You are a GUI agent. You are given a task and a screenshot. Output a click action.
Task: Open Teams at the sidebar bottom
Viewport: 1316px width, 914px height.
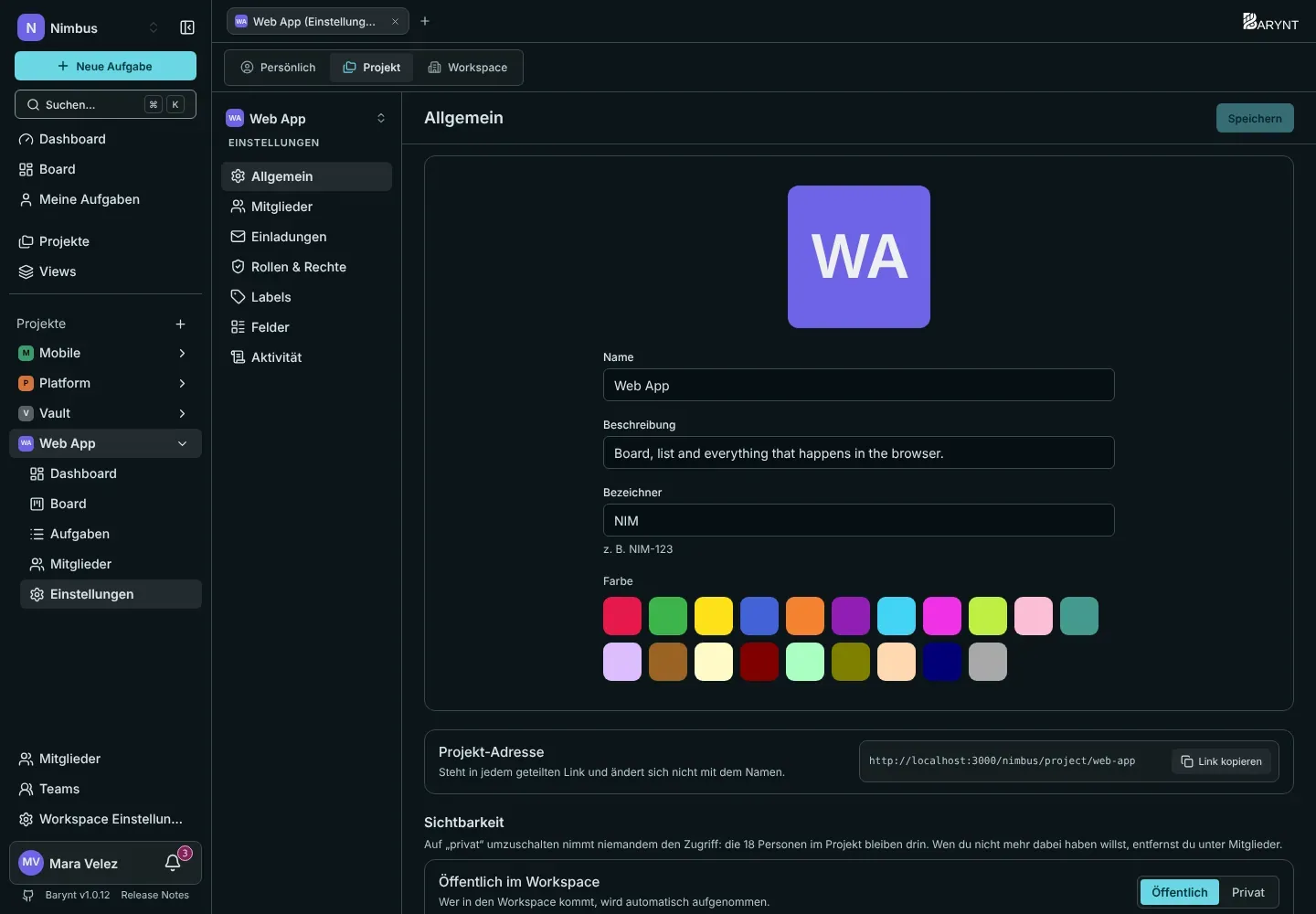point(105,789)
